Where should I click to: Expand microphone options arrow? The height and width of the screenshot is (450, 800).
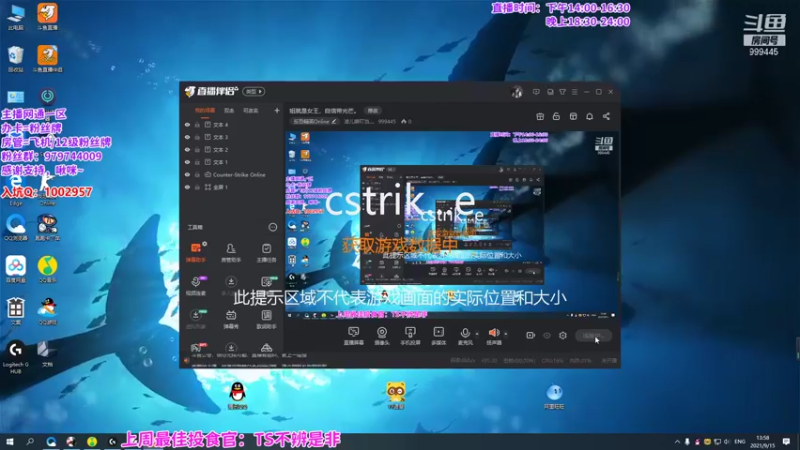tap(477, 334)
